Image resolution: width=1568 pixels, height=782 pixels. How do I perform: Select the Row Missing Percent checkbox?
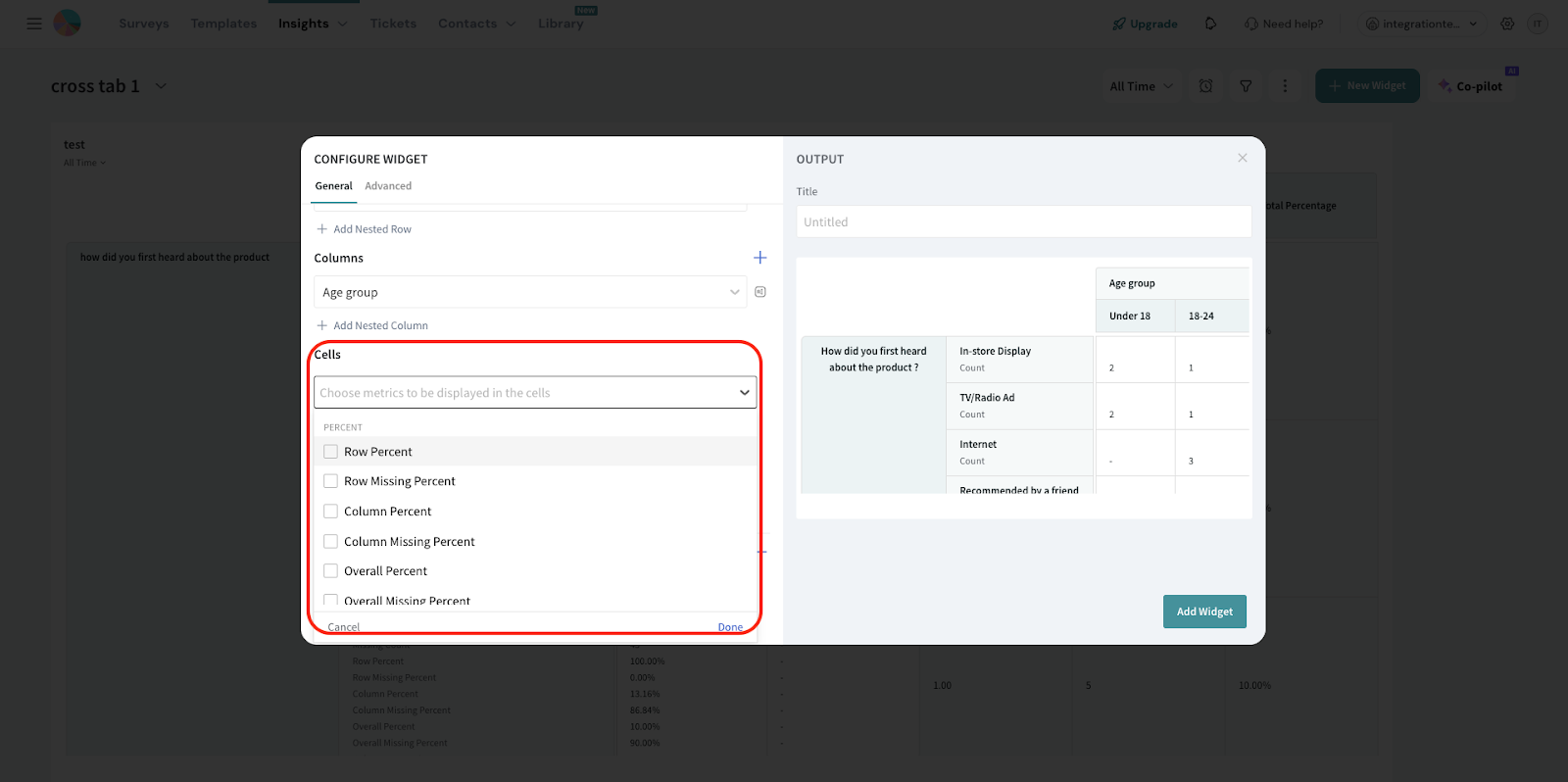pyautogui.click(x=331, y=481)
